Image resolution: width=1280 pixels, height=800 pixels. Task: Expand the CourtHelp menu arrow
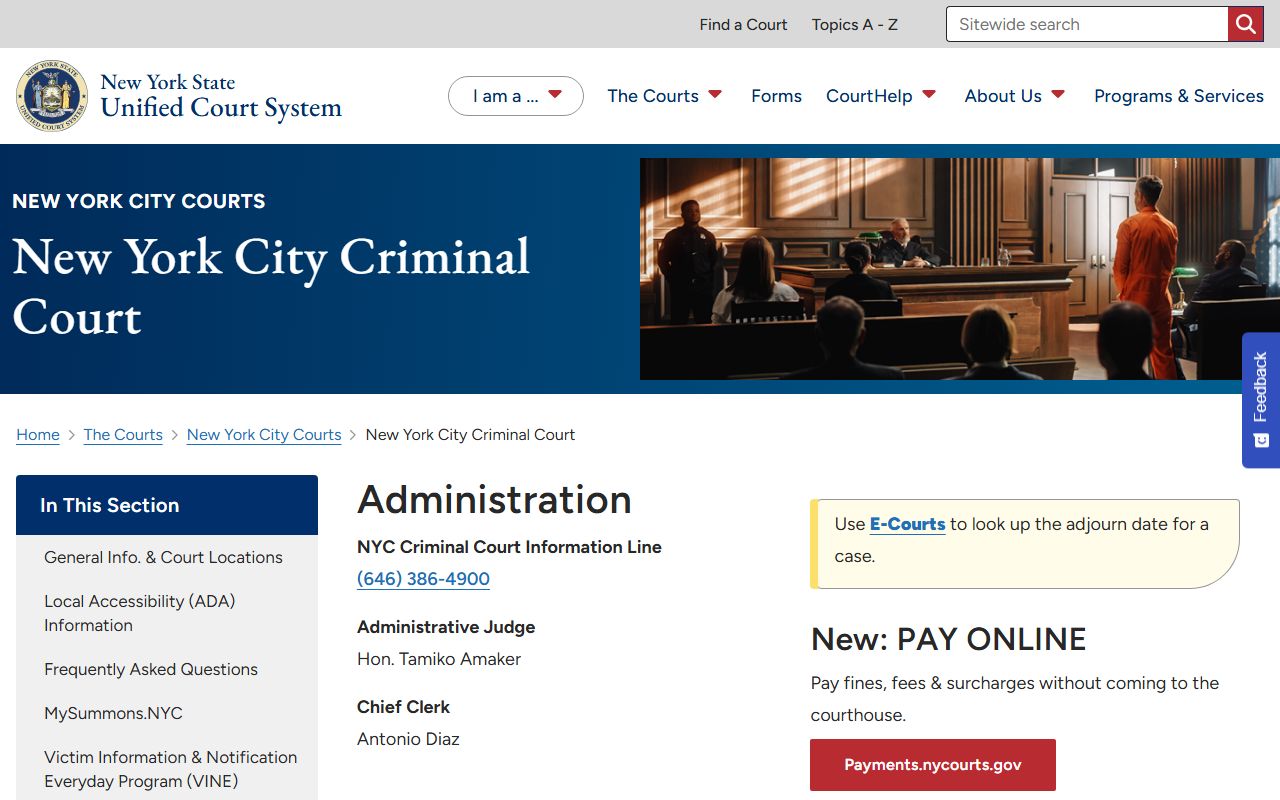(929, 95)
